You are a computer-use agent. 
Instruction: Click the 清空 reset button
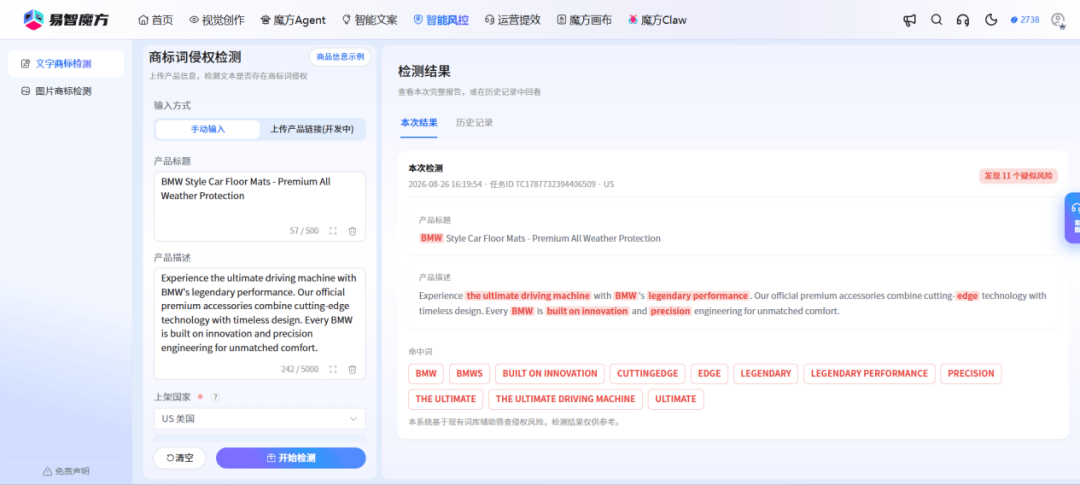pos(179,458)
